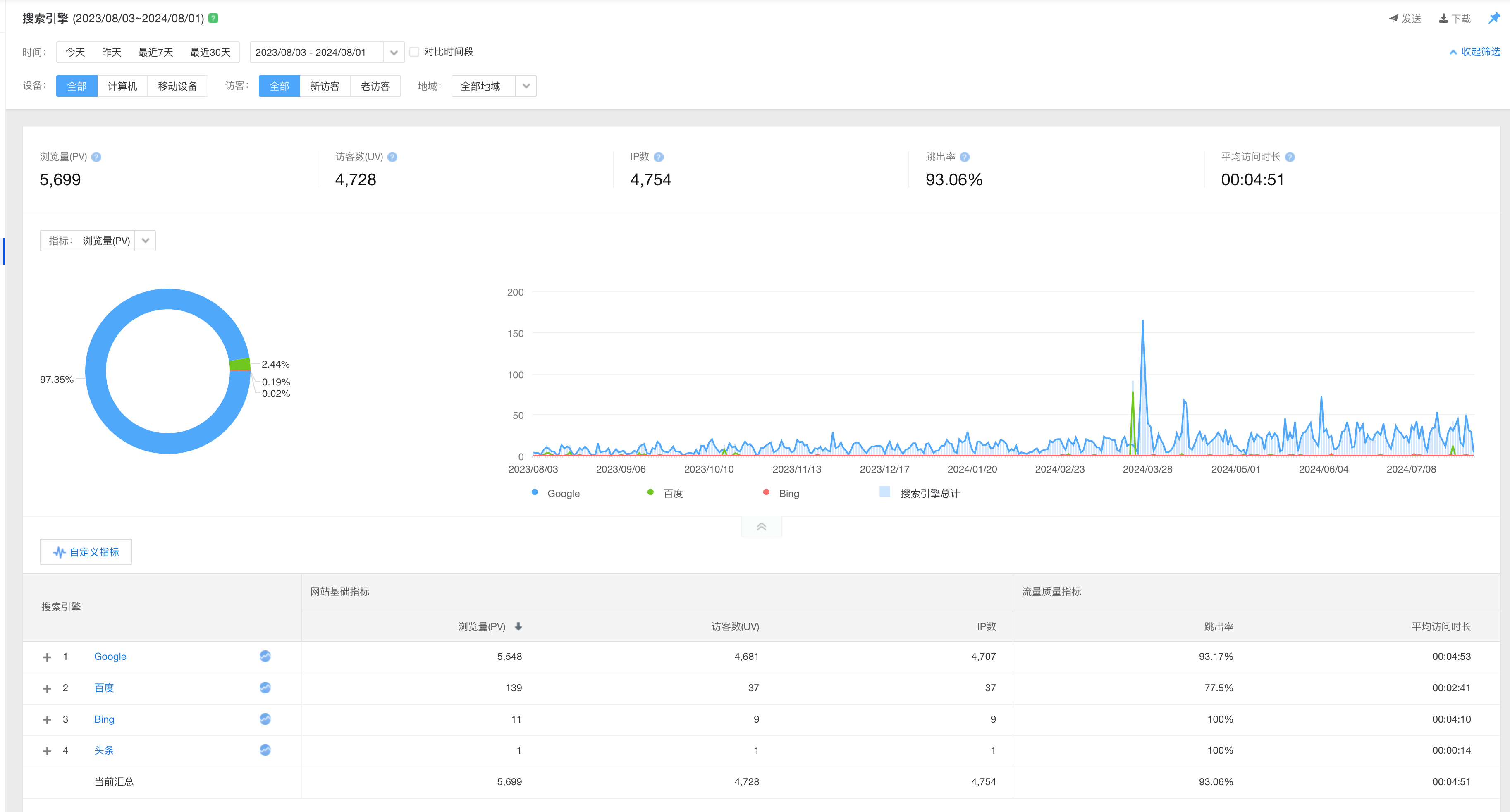The image size is (1510, 812).
Task: Click the 97.35% donut chart label
Action: (x=57, y=379)
